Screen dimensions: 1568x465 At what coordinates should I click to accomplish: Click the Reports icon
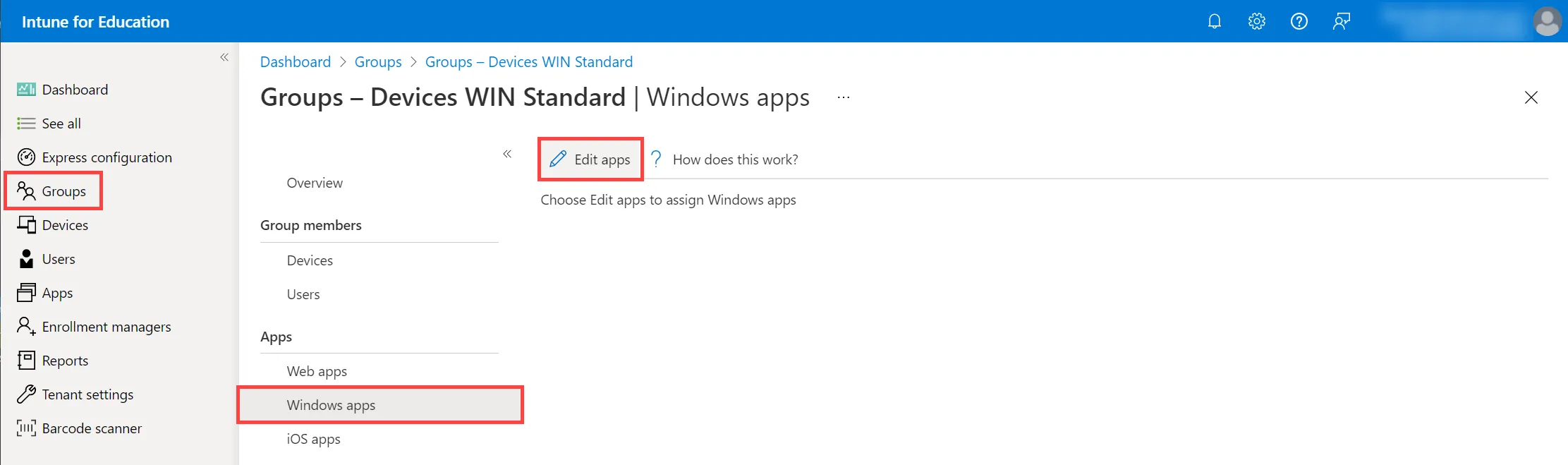pyautogui.click(x=26, y=361)
